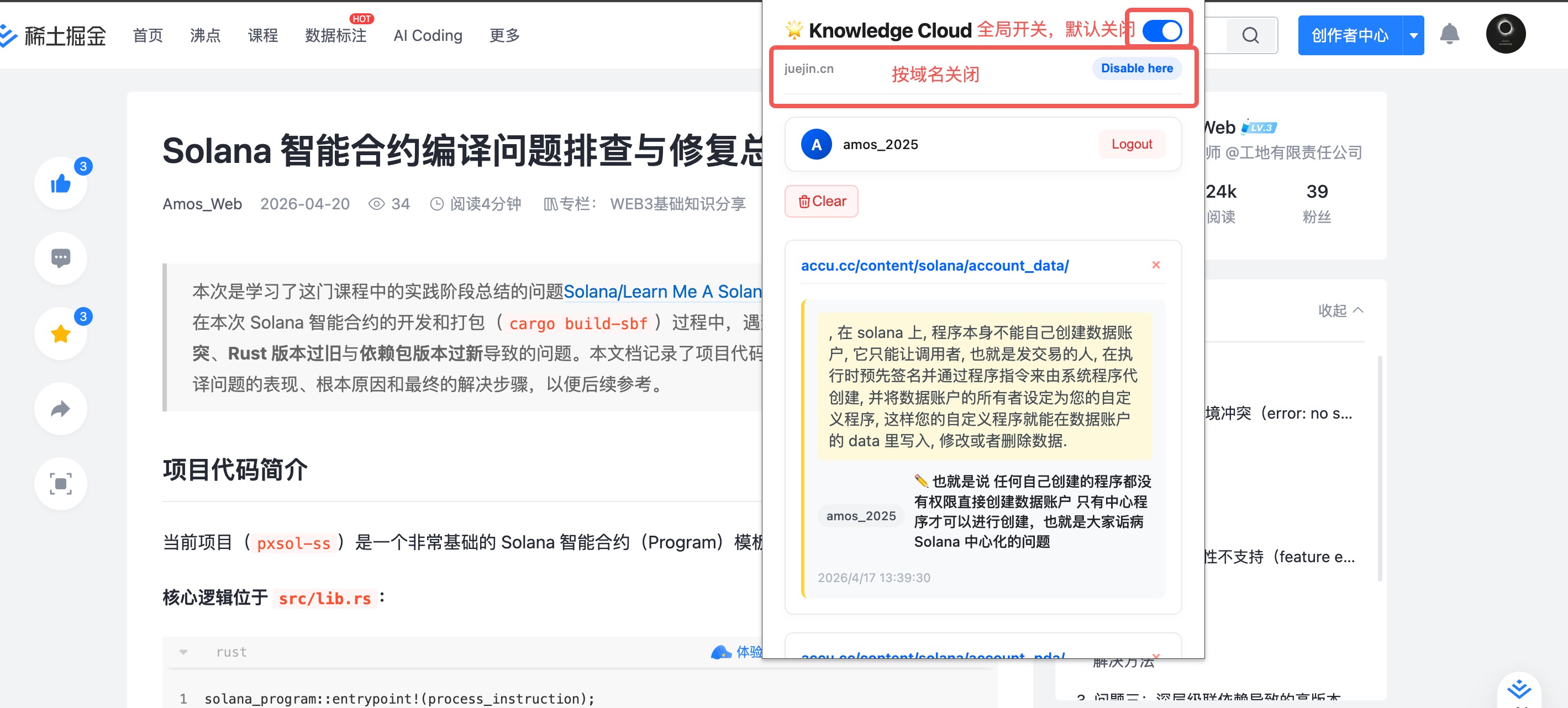Open 课程 navigation item

point(263,35)
